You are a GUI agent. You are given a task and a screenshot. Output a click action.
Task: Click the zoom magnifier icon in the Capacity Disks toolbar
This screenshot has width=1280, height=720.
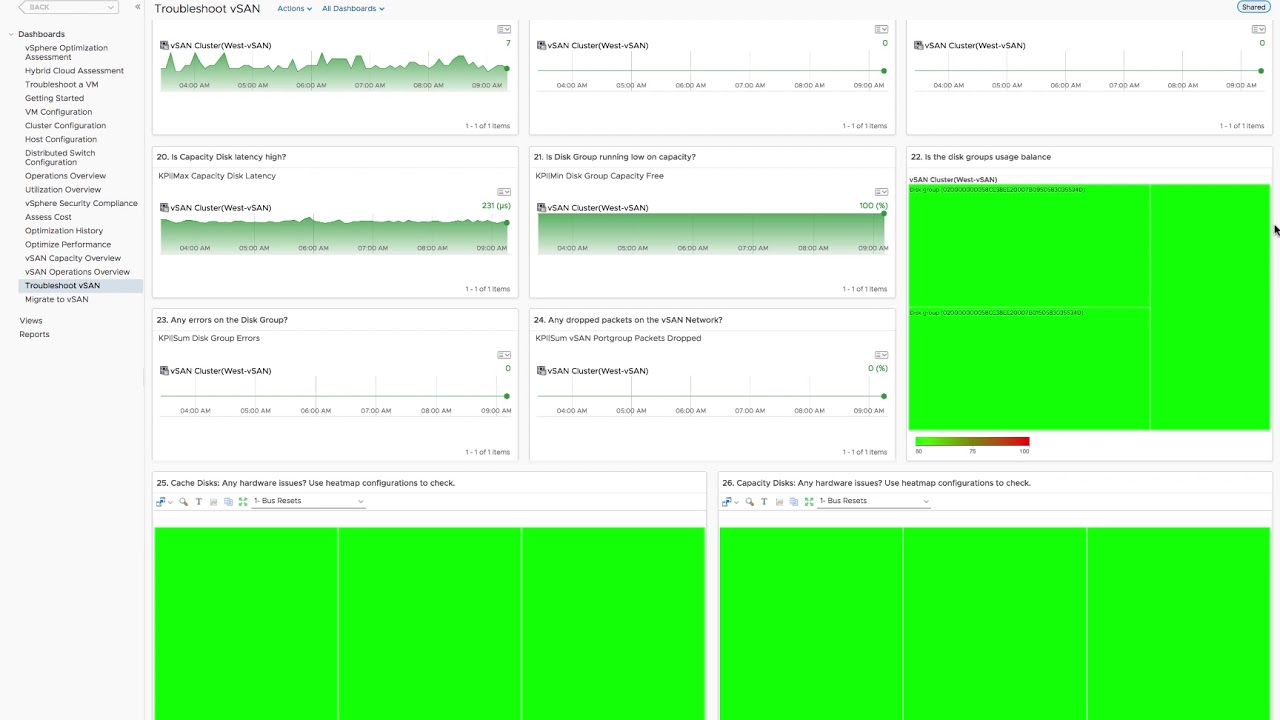click(x=749, y=501)
